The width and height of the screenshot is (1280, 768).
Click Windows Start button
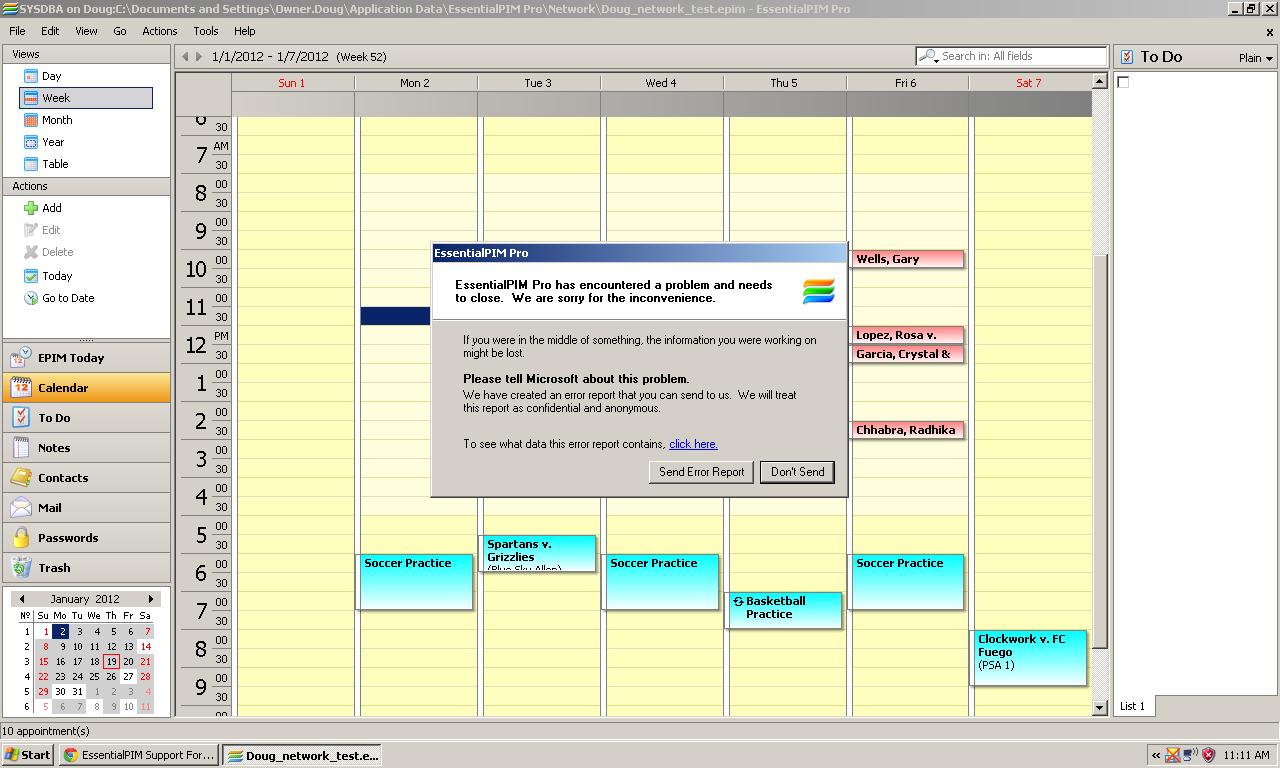(x=28, y=755)
